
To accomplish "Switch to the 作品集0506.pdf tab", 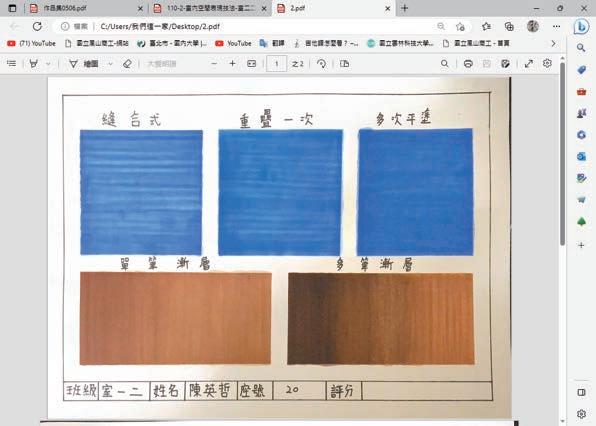I will [x=83, y=8].
